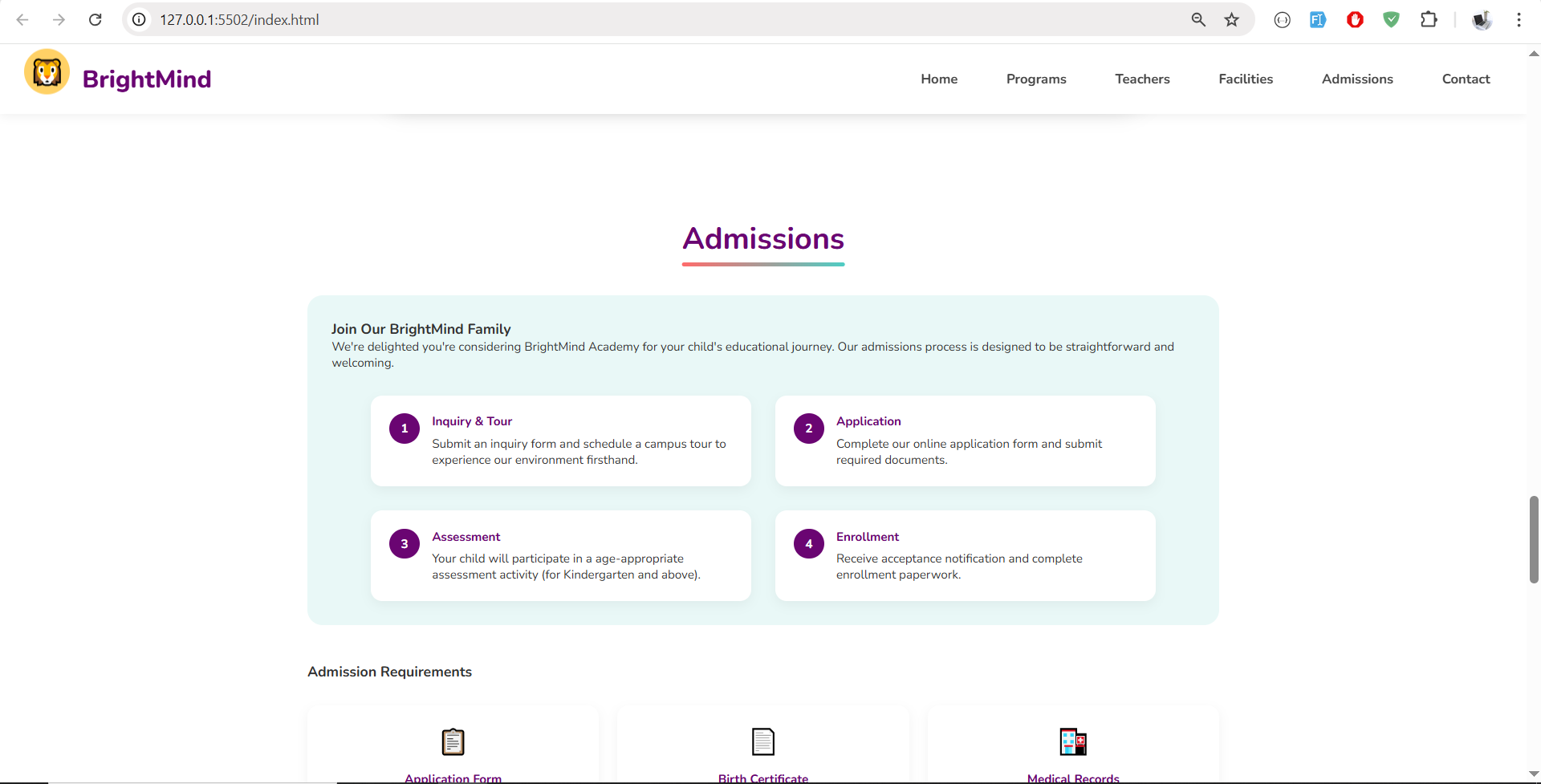Open the Chrome three-dot menu
The width and height of the screenshot is (1541, 784).
point(1519,20)
